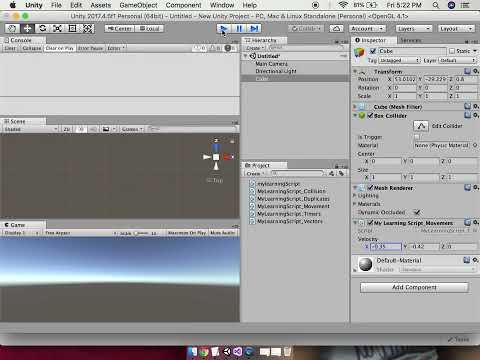Open Box Collider help icon
Viewport: 480px width, 360px height.
point(468,115)
